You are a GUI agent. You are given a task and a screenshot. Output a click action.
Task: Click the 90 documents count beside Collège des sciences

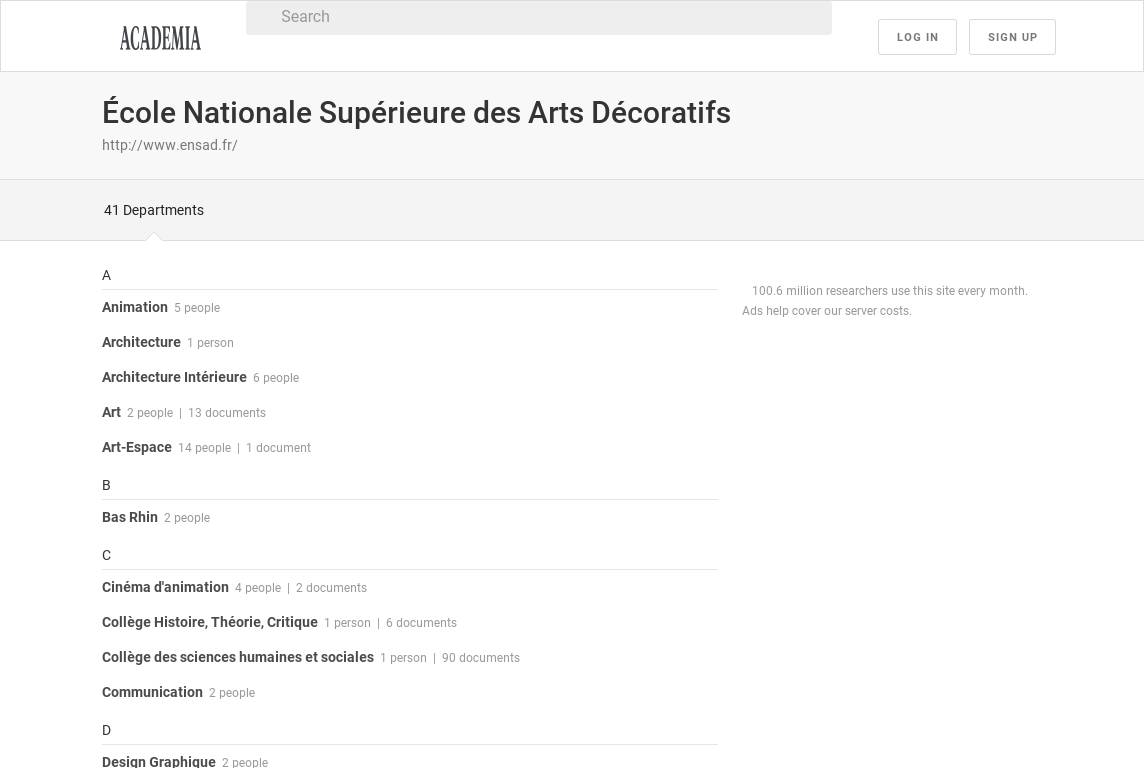point(481,658)
